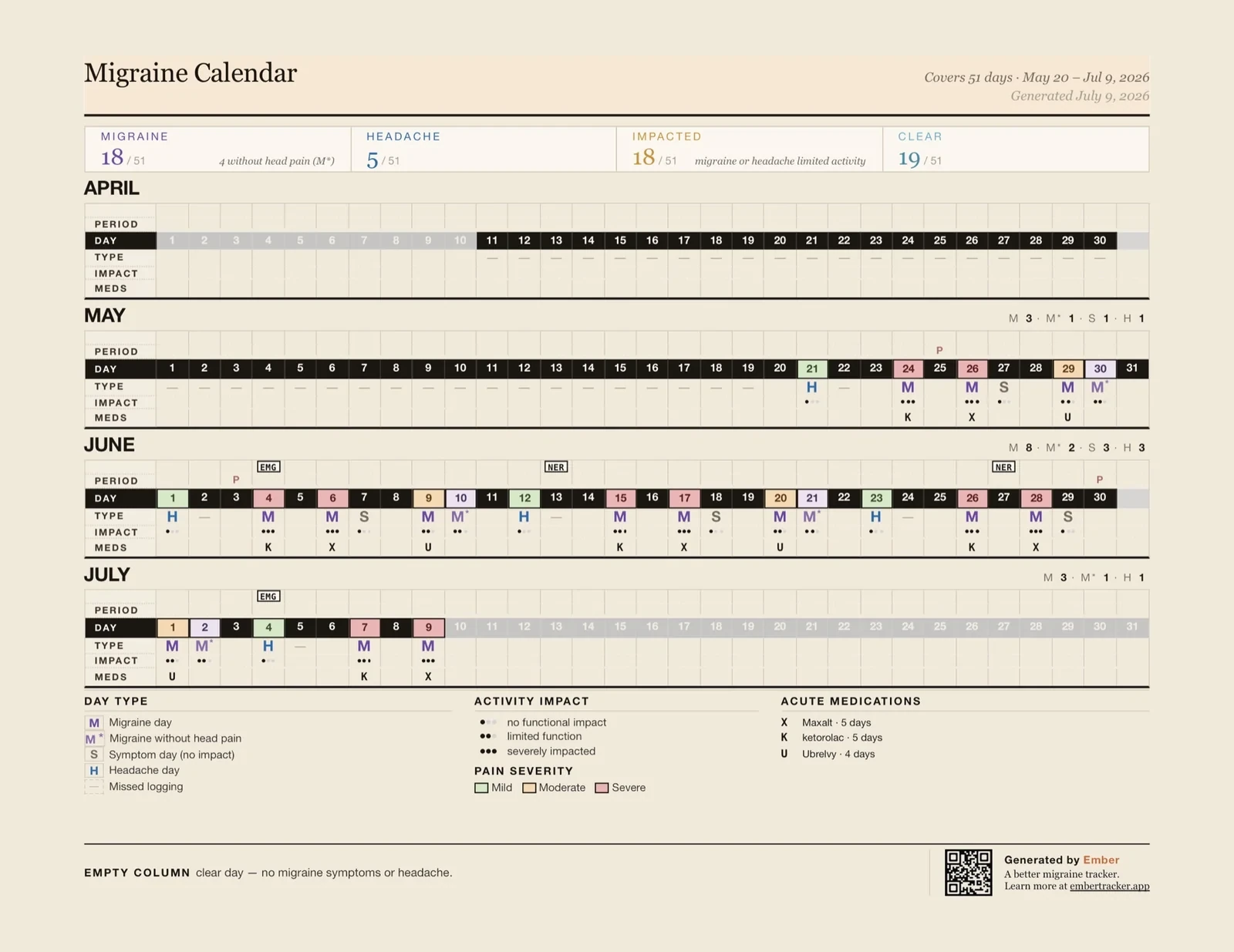Image resolution: width=1234 pixels, height=952 pixels.
Task: Click the IMPACTED 18/51 summary card
Action: click(750, 149)
